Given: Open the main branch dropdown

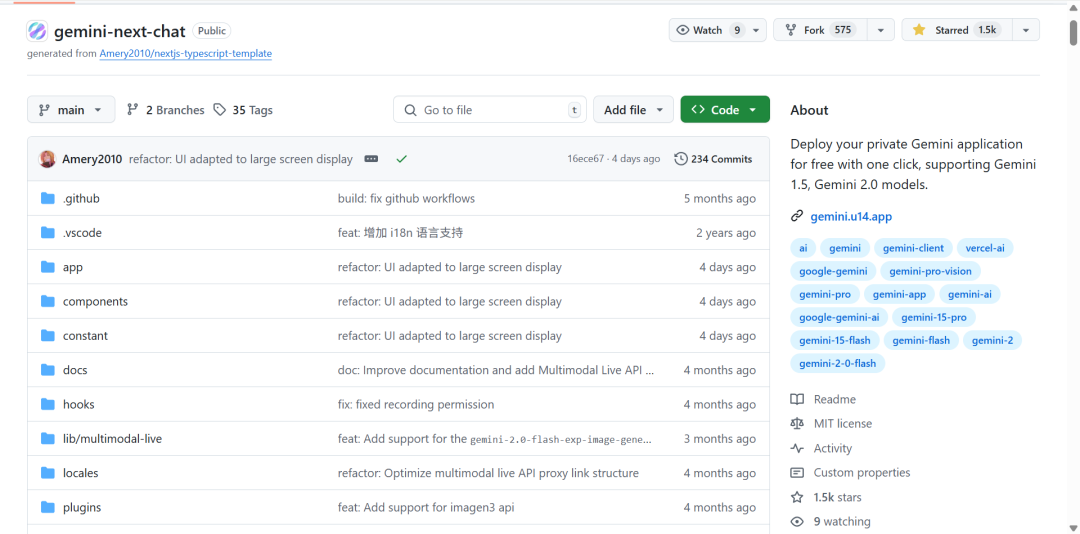Looking at the screenshot, I should click(71, 110).
